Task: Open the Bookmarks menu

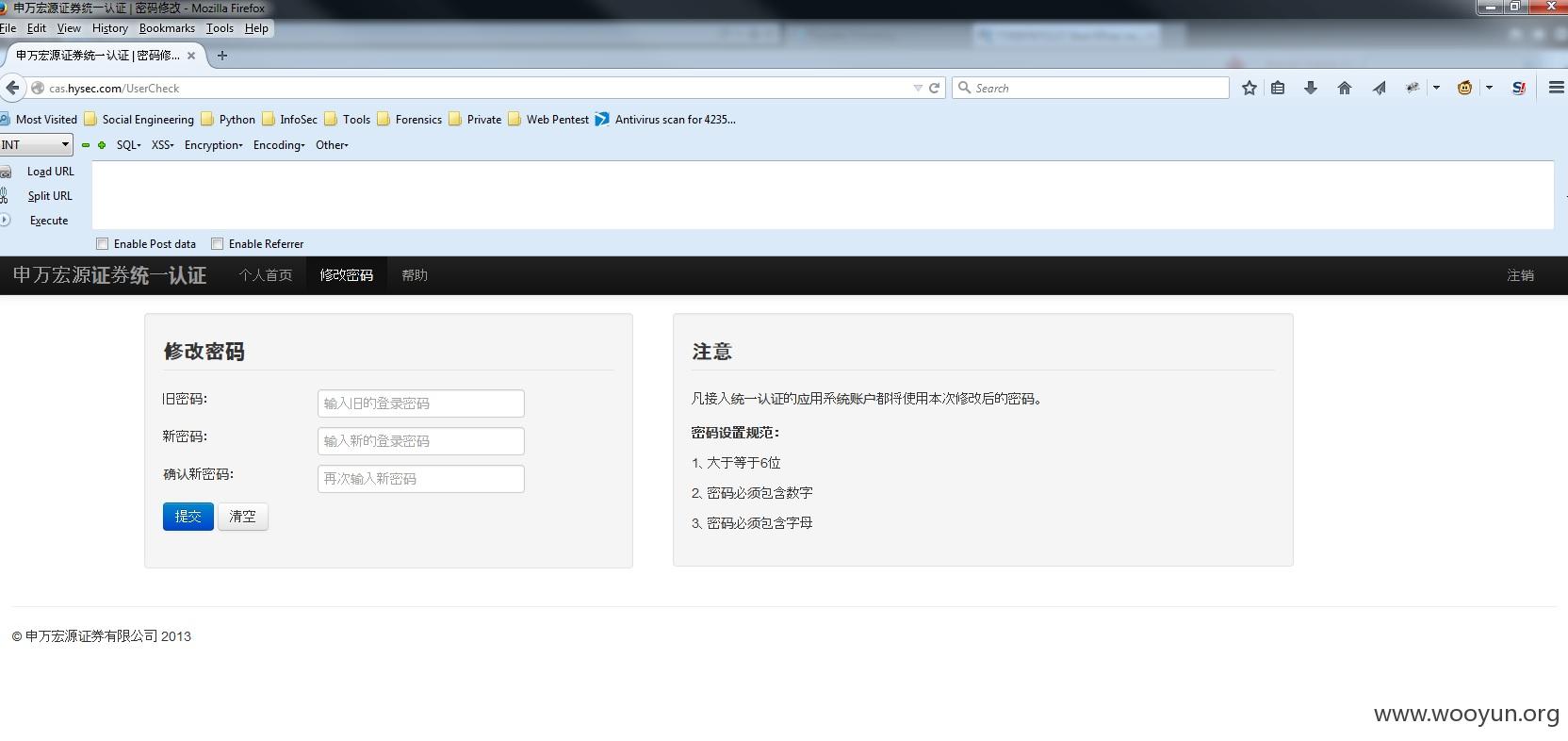Action: coord(167,28)
